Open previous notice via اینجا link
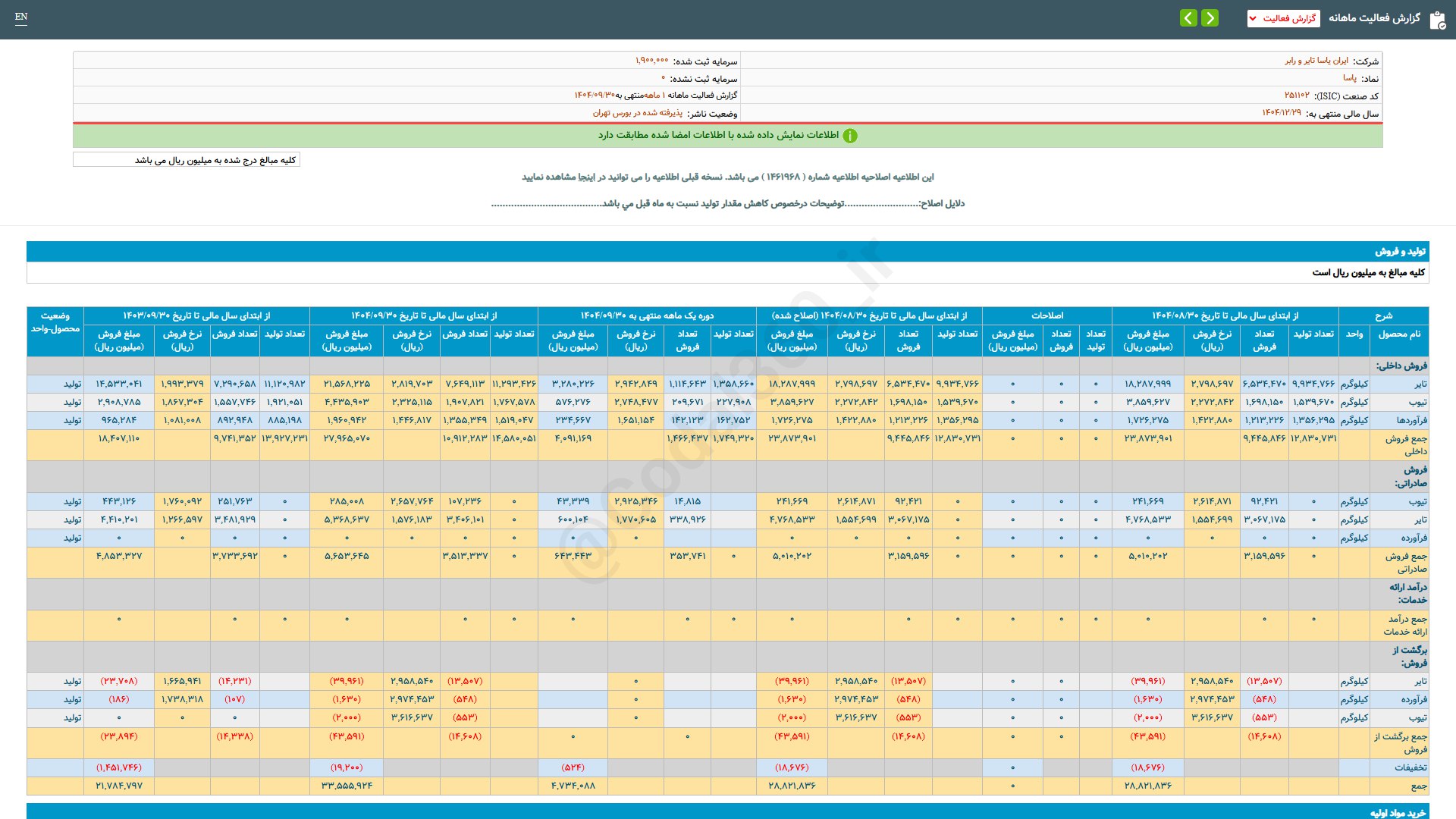 point(586,177)
